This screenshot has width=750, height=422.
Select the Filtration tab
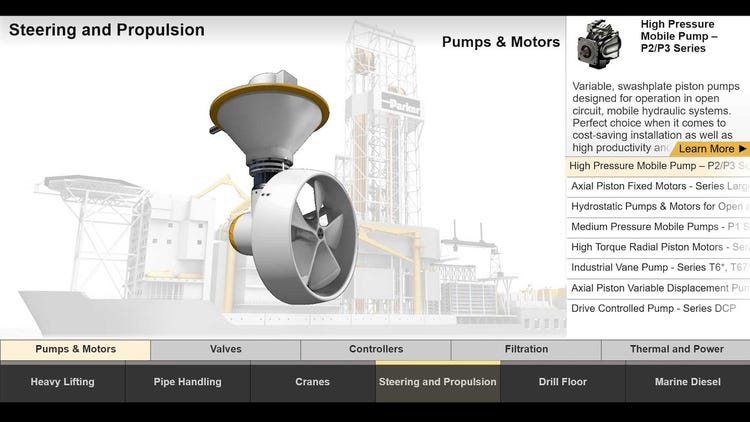click(x=526, y=350)
